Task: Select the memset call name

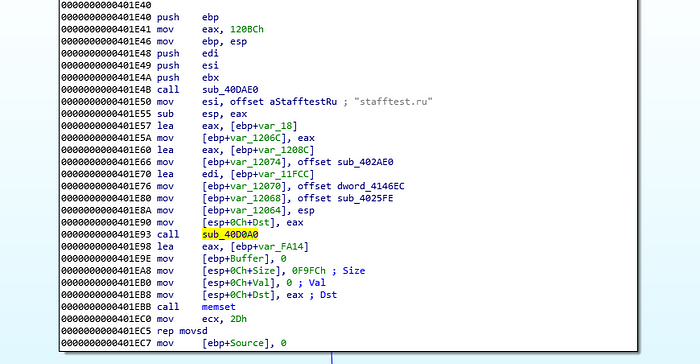Action: (x=219, y=307)
